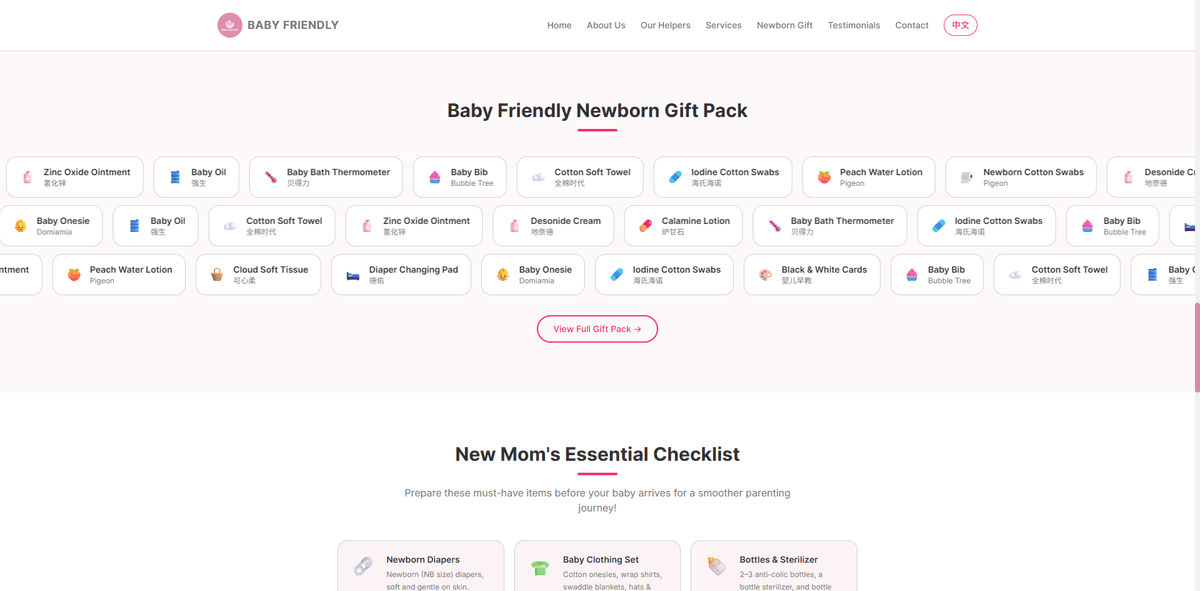The width and height of the screenshot is (1200, 591).
Task: Select the Testimonials menu item
Action: coord(854,25)
